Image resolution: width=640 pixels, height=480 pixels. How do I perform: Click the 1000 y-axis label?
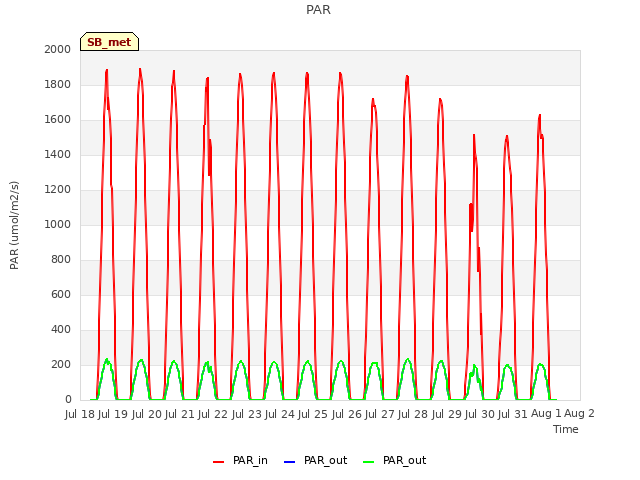(58, 224)
